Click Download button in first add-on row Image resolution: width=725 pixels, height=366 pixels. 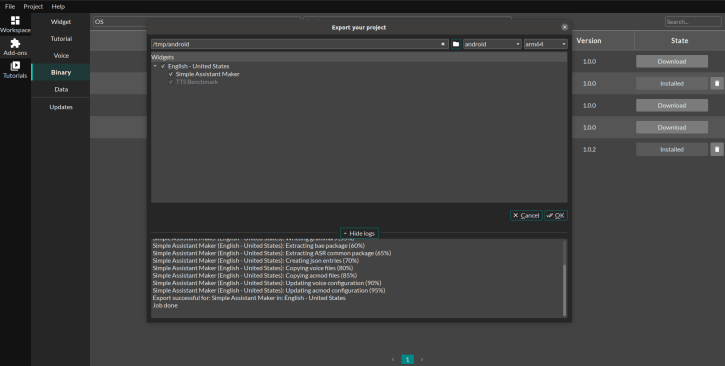click(671, 61)
